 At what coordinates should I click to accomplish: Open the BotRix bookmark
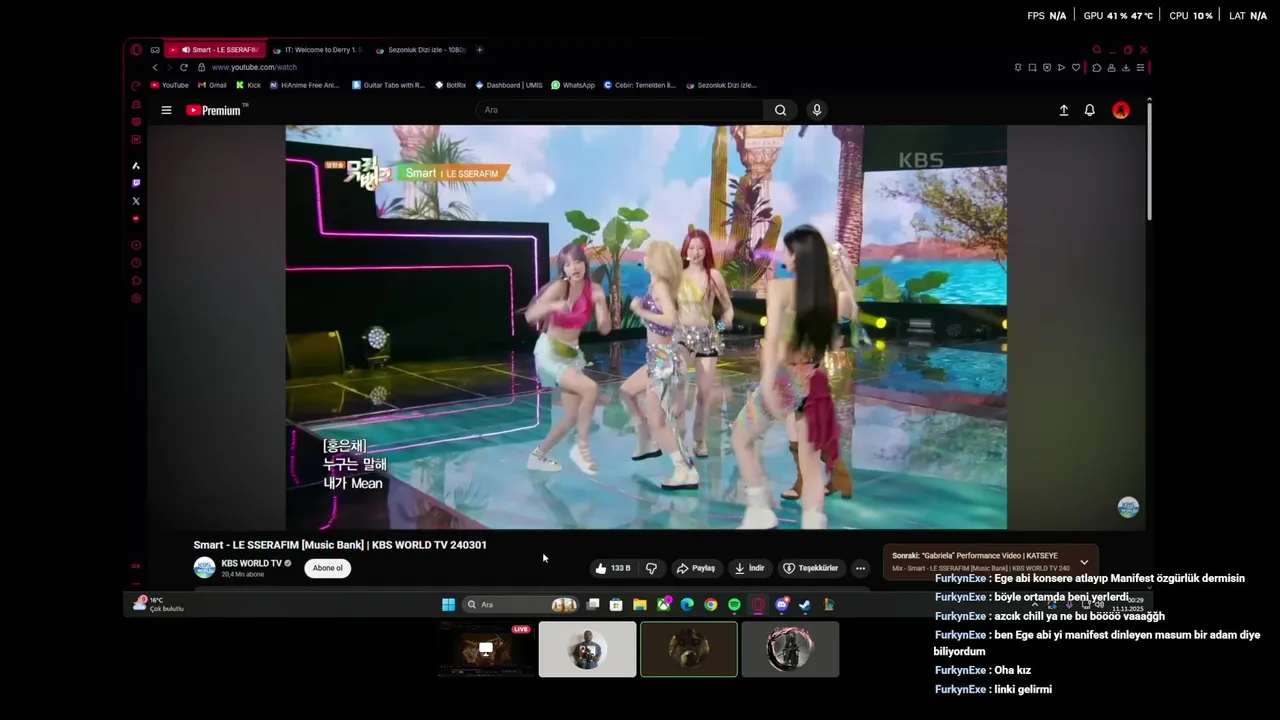pyautogui.click(x=450, y=85)
